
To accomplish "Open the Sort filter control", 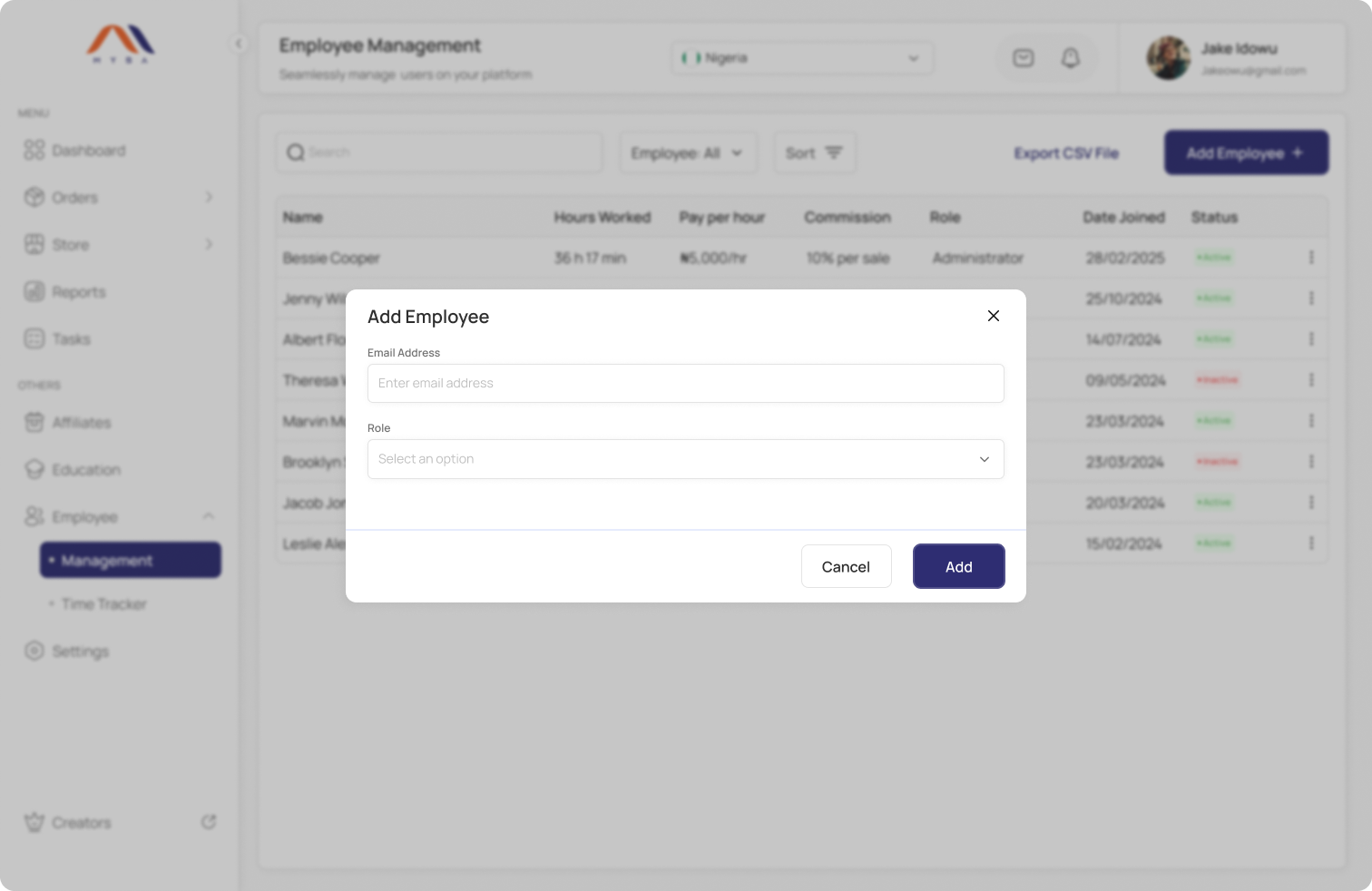I will (814, 152).
